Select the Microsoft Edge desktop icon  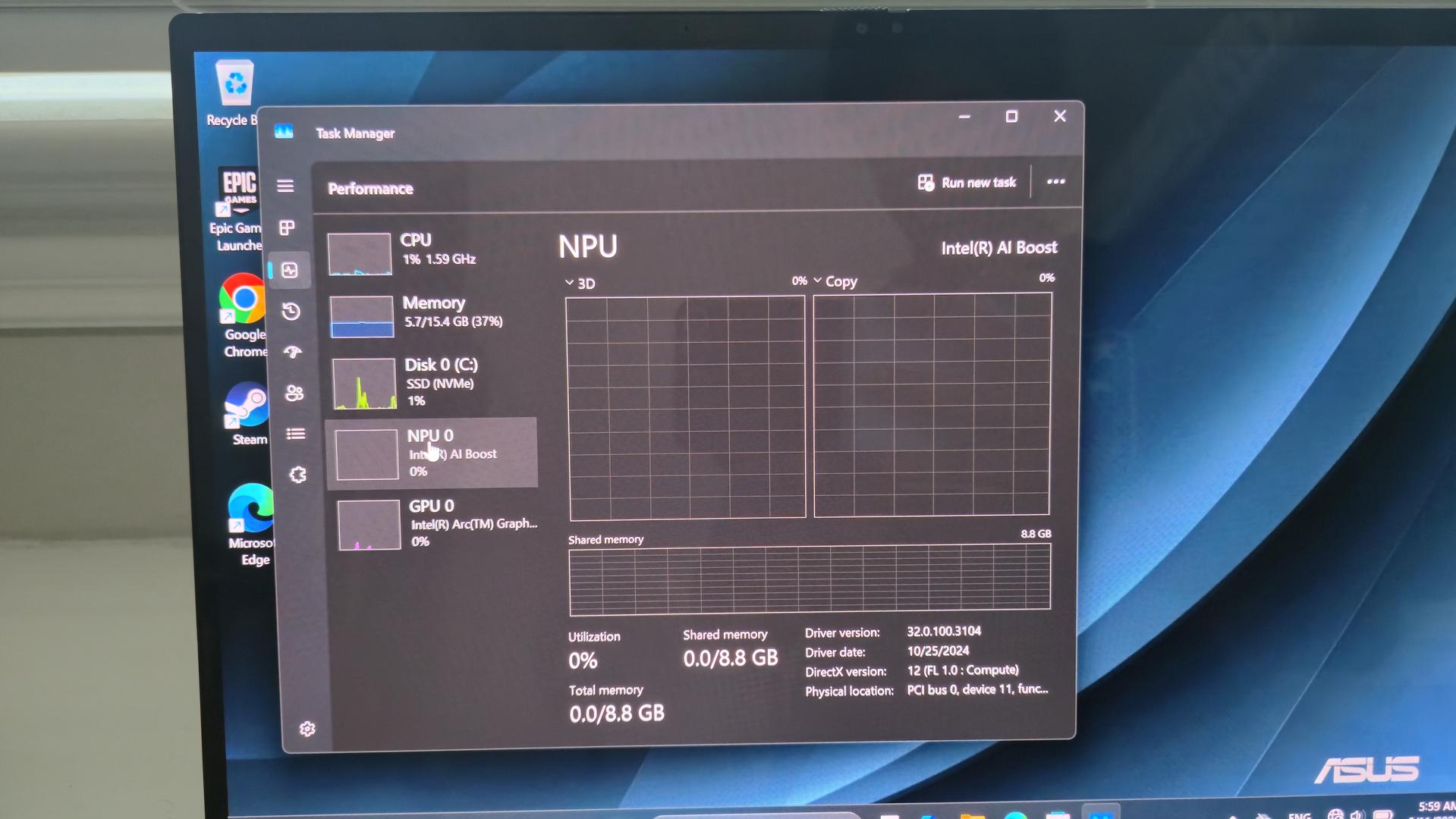coord(252,525)
